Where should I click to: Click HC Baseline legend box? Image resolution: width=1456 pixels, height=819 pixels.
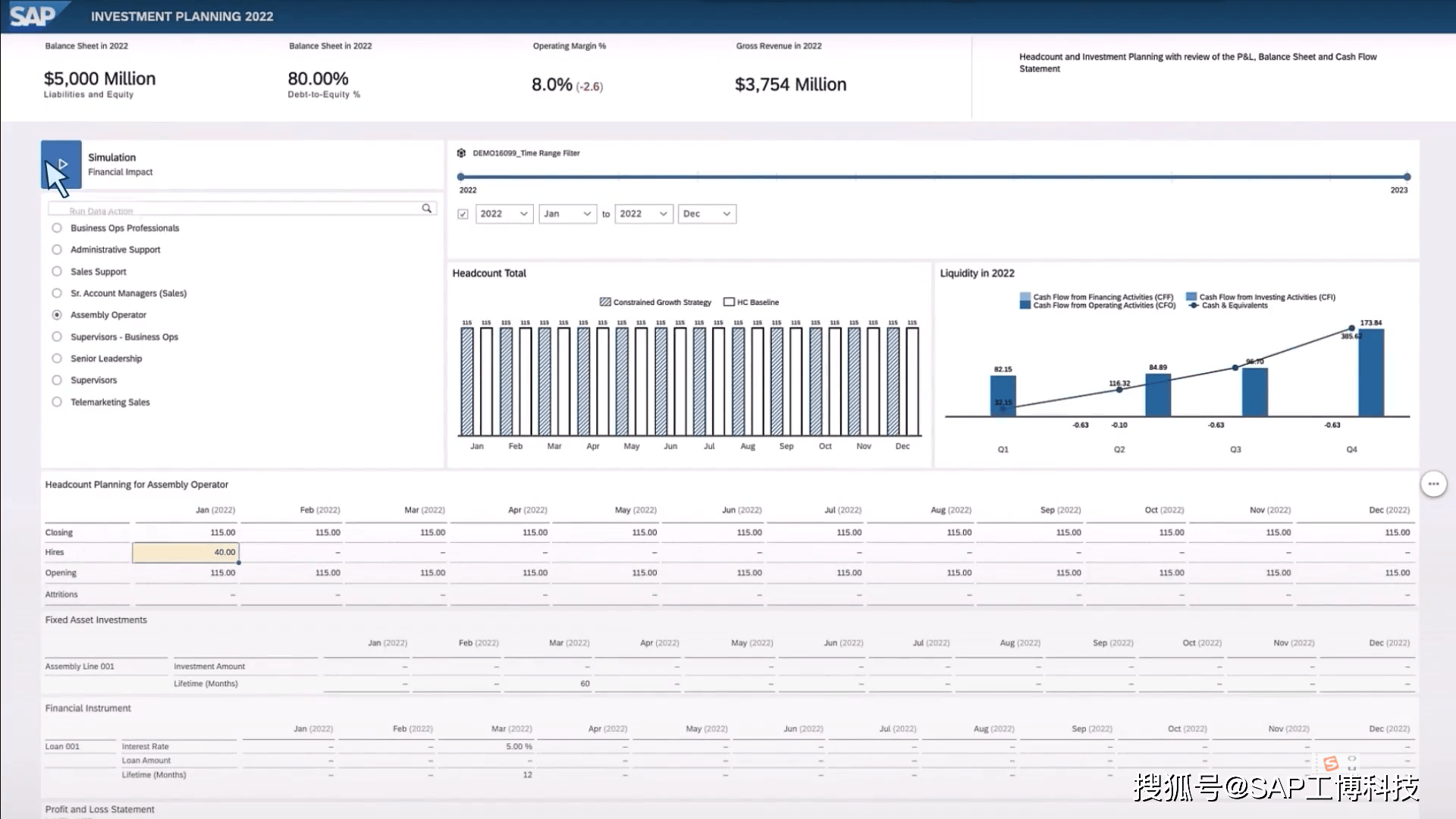pos(729,302)
